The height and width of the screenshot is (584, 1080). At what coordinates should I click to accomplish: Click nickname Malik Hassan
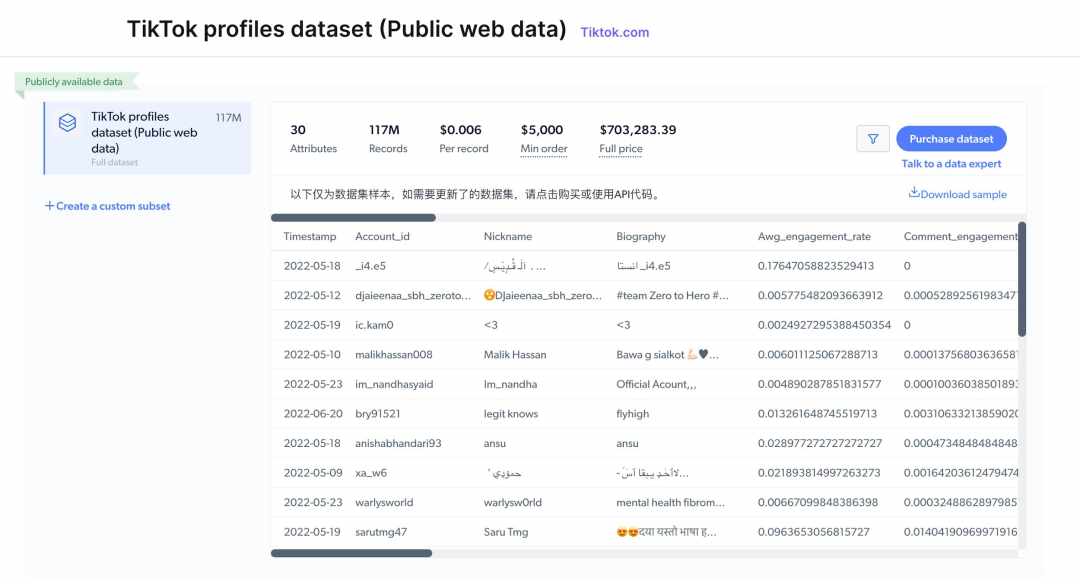click(x=515, y=355)
